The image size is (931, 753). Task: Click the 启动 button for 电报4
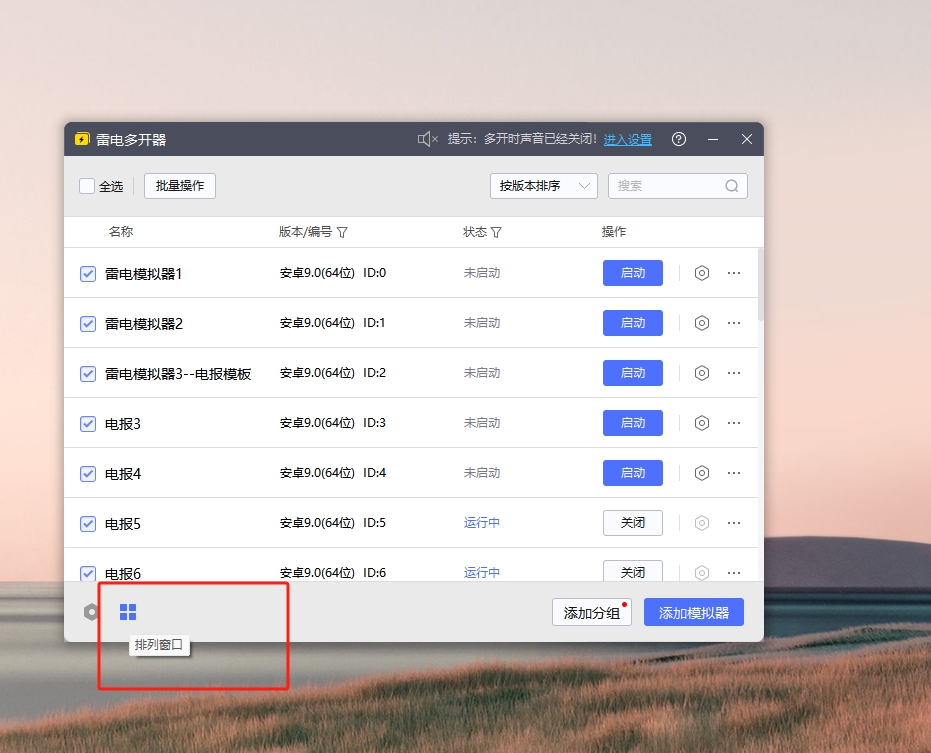(632, 472)
